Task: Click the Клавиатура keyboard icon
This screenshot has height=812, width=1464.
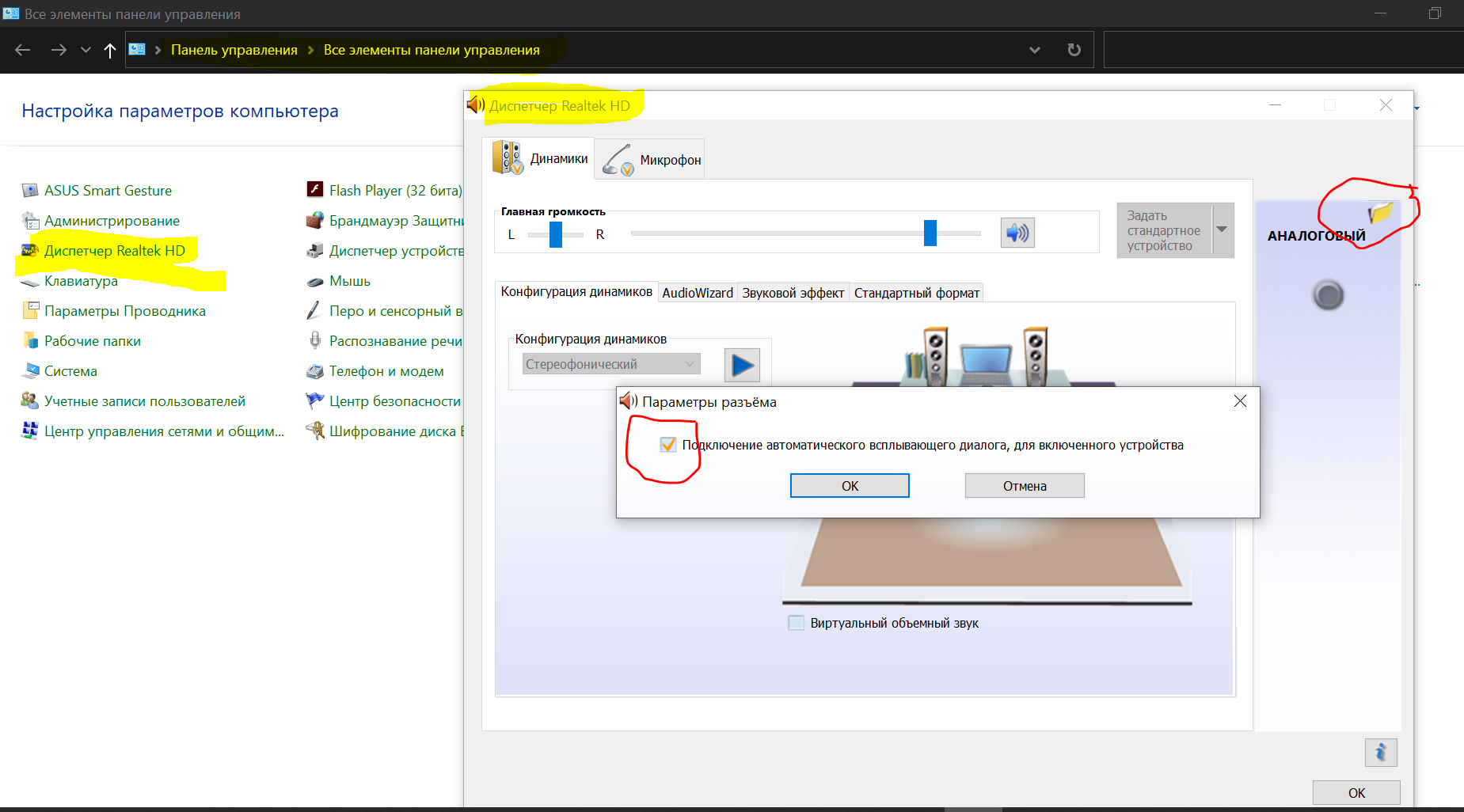Action: pyautogui.click(x=30, y=282)
